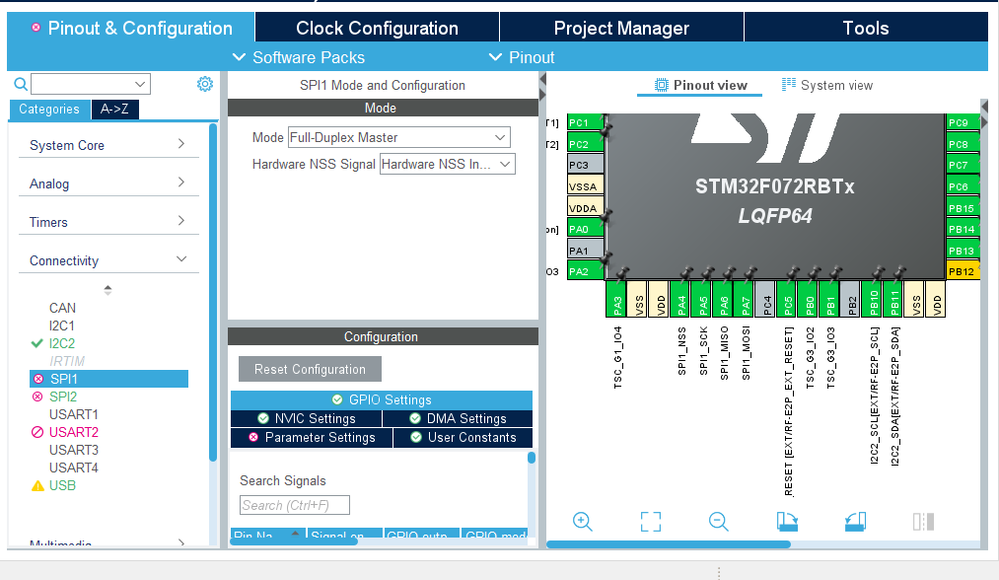The width and height of the screenshot is (999, 580).
Task: Select USART3 peripheral
Action: tap(74, 450)
